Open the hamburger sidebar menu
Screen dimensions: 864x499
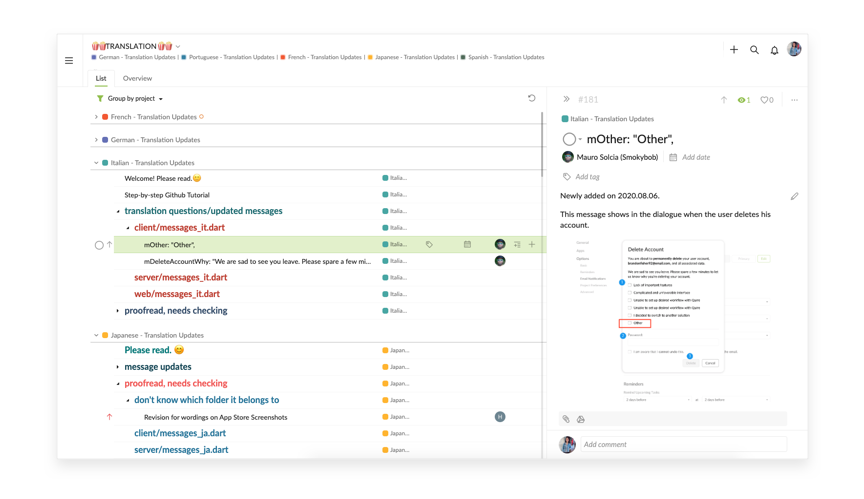69,61
